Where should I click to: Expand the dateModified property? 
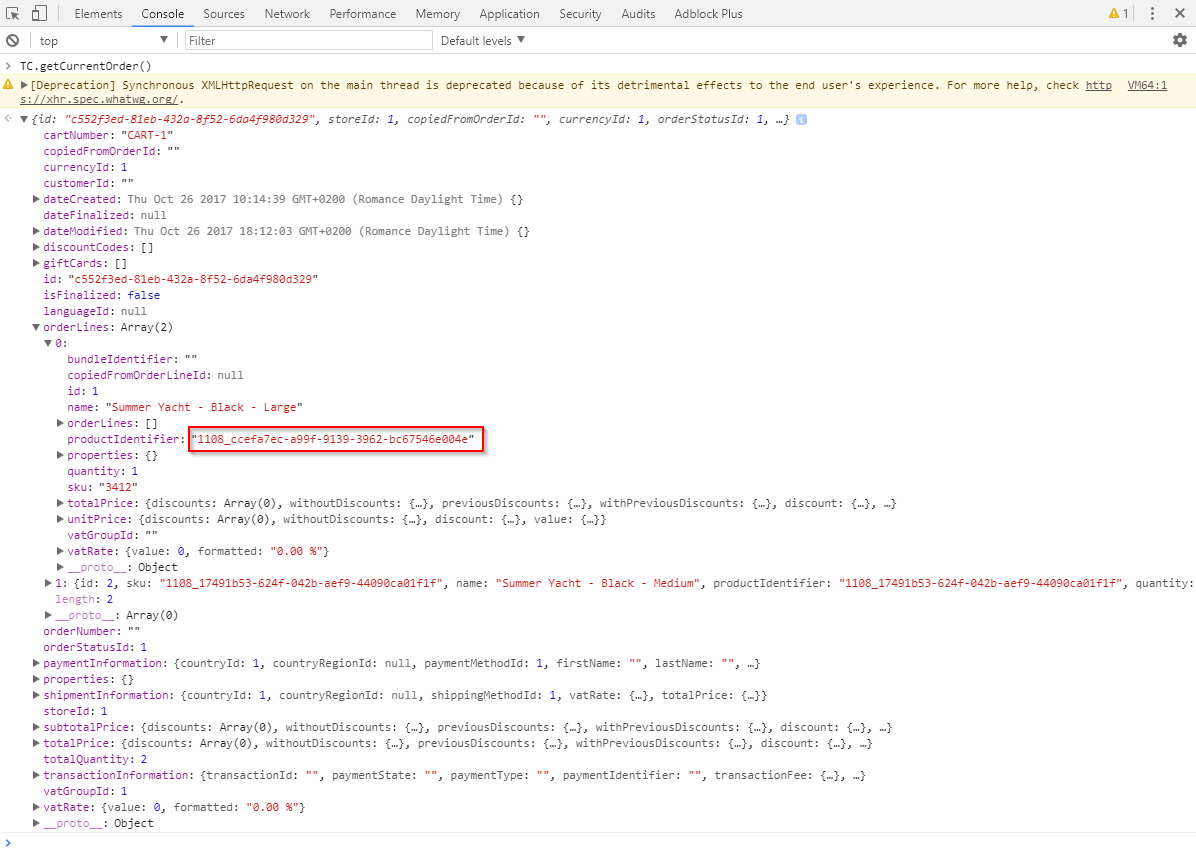pyautogui.click(x=36, y=231)
